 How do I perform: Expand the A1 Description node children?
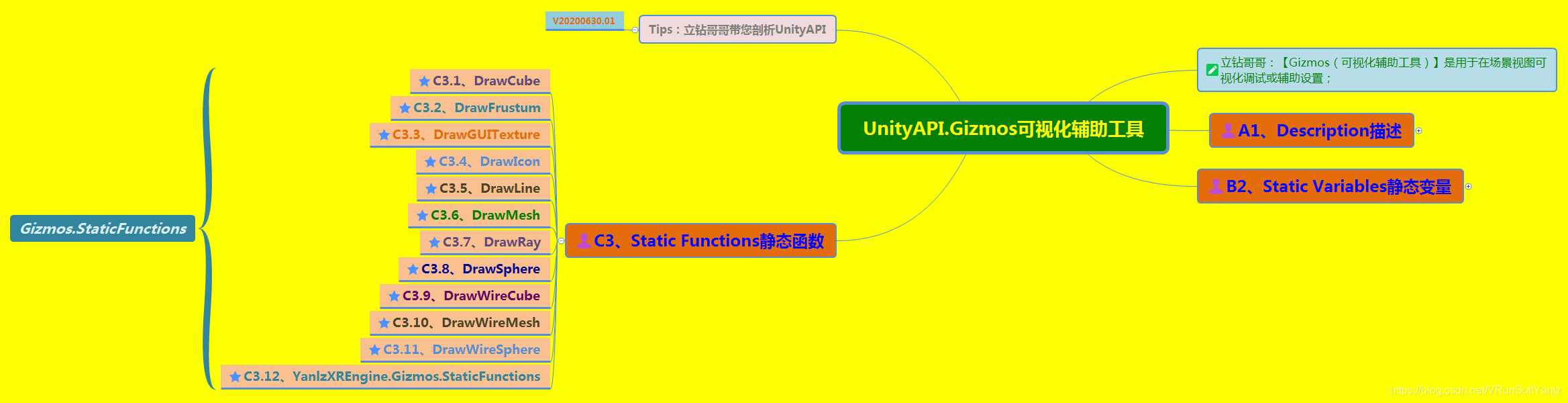[x=1418, y=131]
